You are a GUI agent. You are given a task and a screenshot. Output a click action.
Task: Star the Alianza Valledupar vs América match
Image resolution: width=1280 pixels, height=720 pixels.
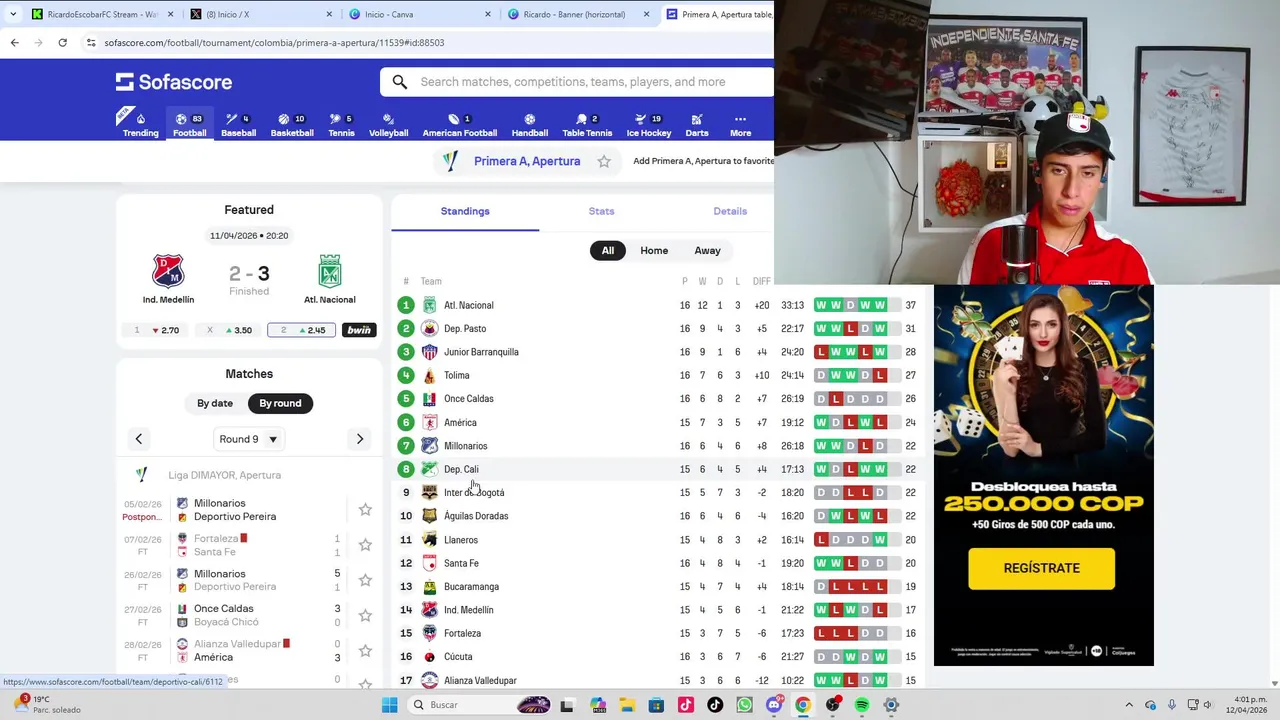365,651
